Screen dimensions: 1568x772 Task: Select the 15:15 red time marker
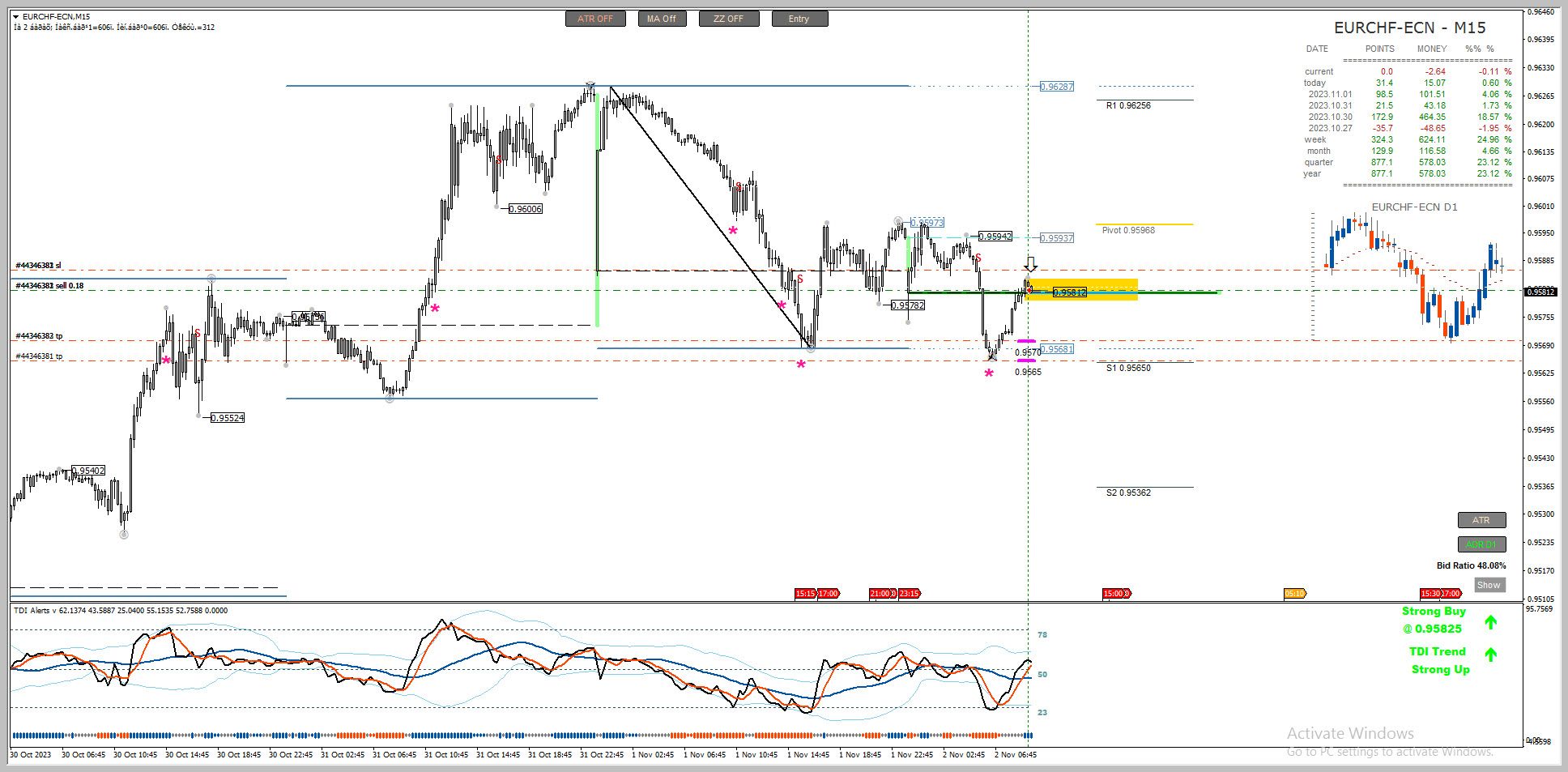(805, 594)
